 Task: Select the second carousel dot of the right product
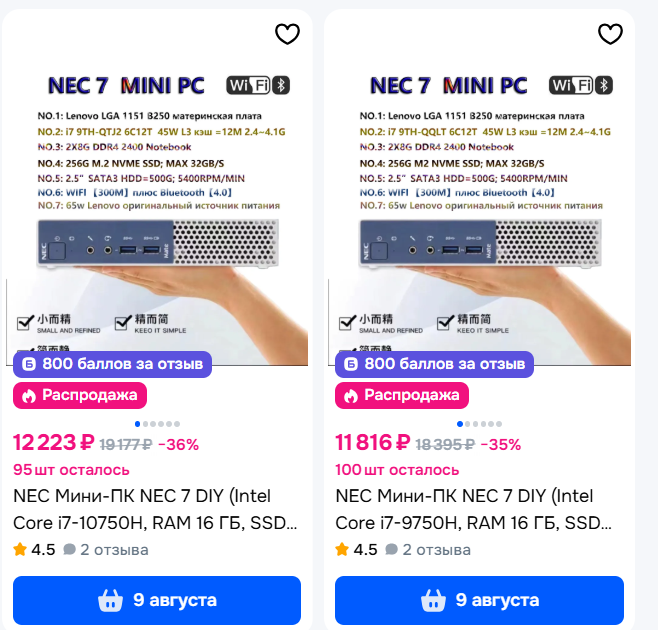[x=467, y=424]
